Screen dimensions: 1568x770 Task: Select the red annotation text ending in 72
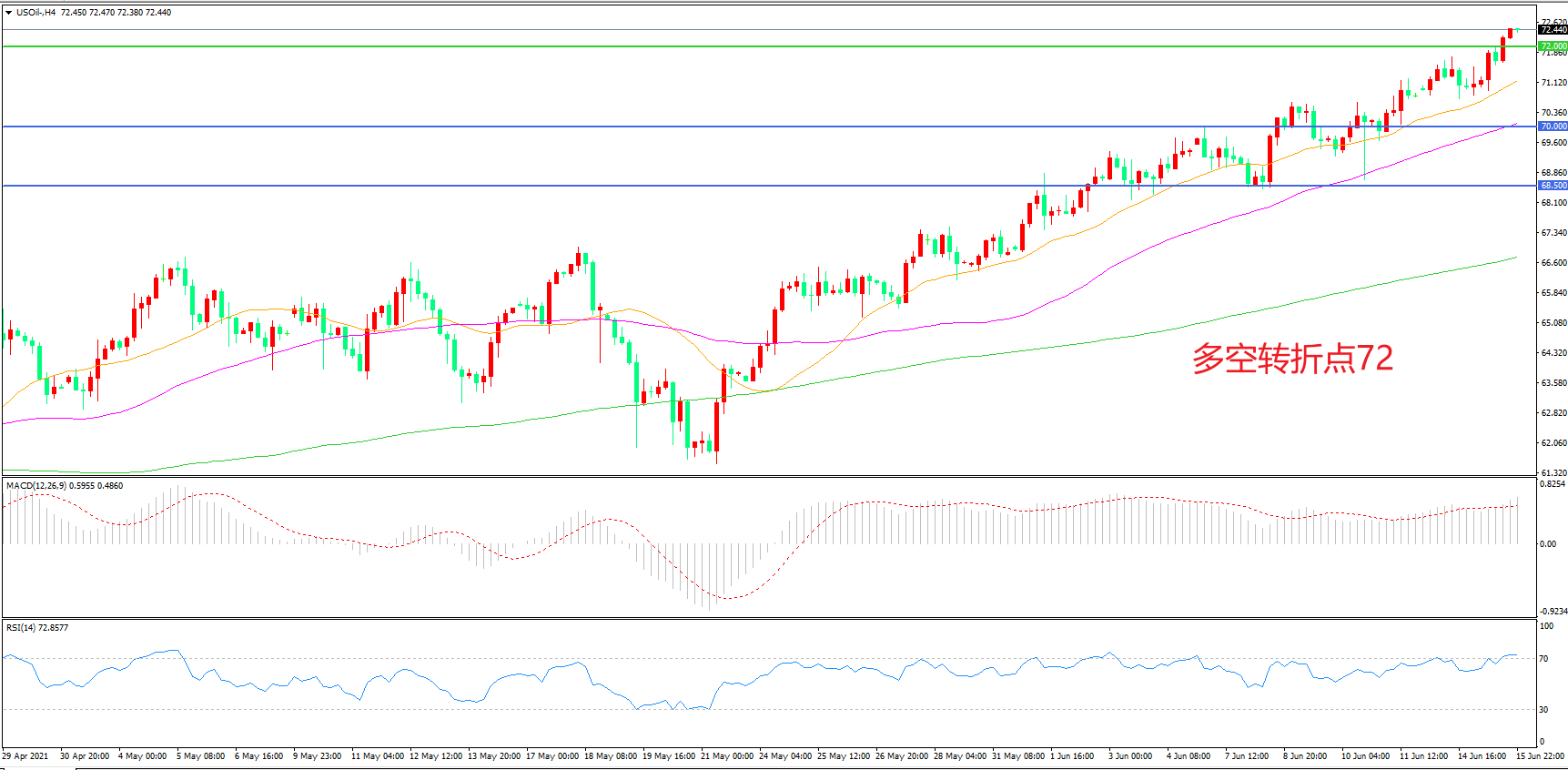[1291, 359]
